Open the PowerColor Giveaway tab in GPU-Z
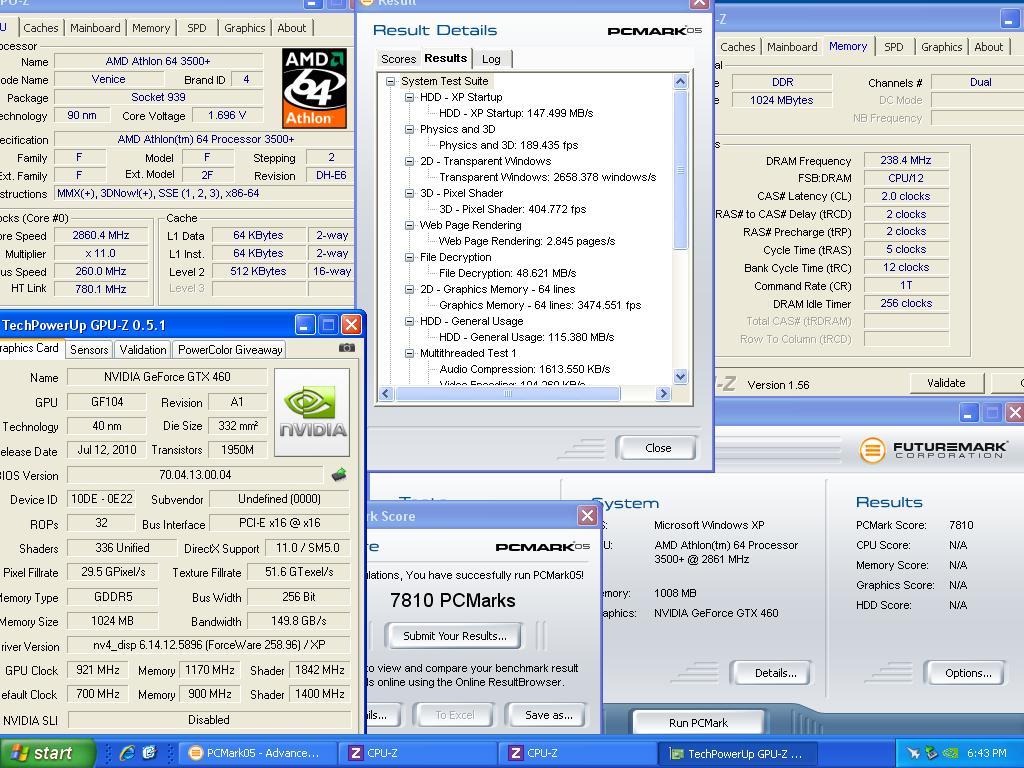Image resolution: width=1024 pixels, height=768 pixels. (230, 349)
